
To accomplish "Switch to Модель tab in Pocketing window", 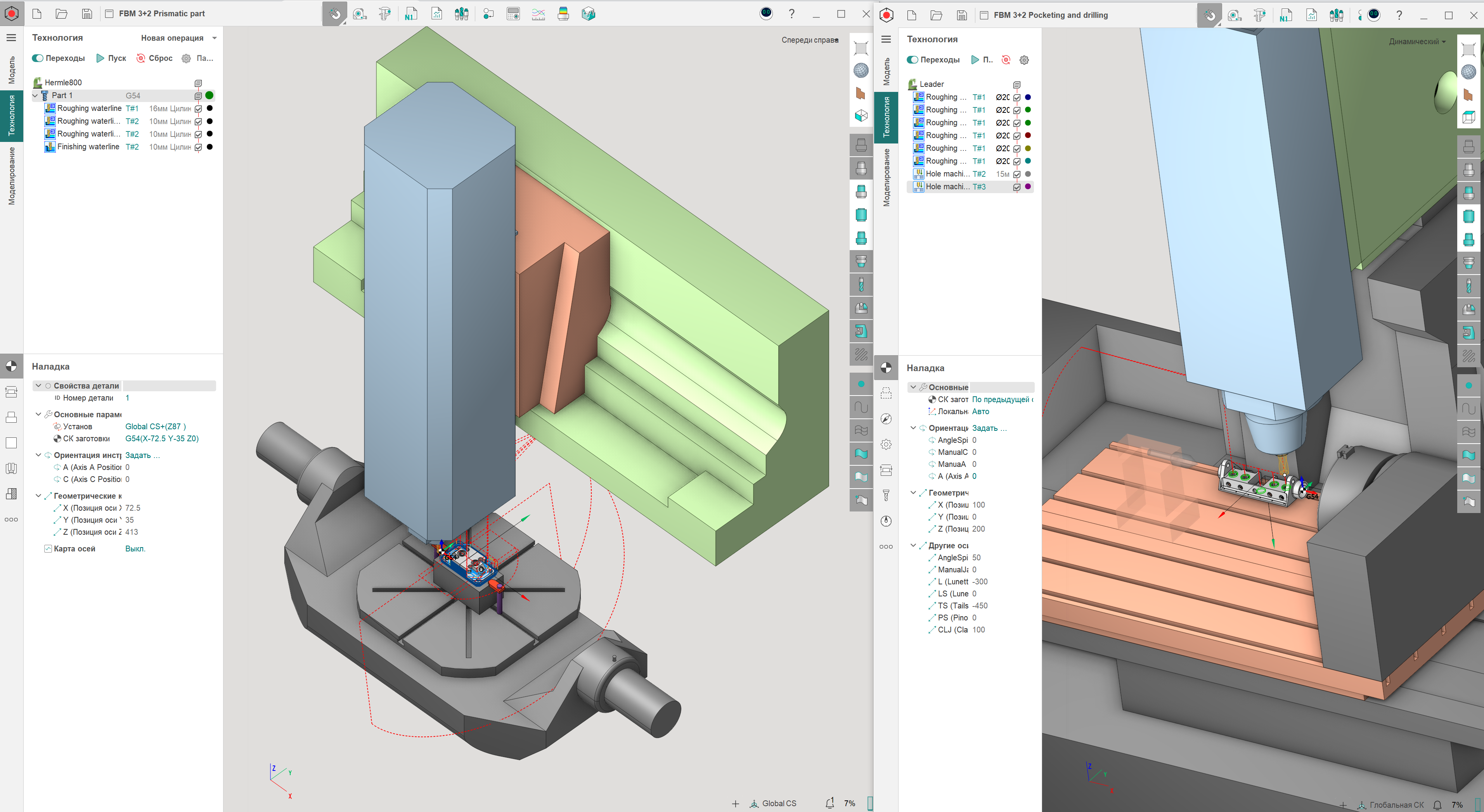I will tap(887, 72).
